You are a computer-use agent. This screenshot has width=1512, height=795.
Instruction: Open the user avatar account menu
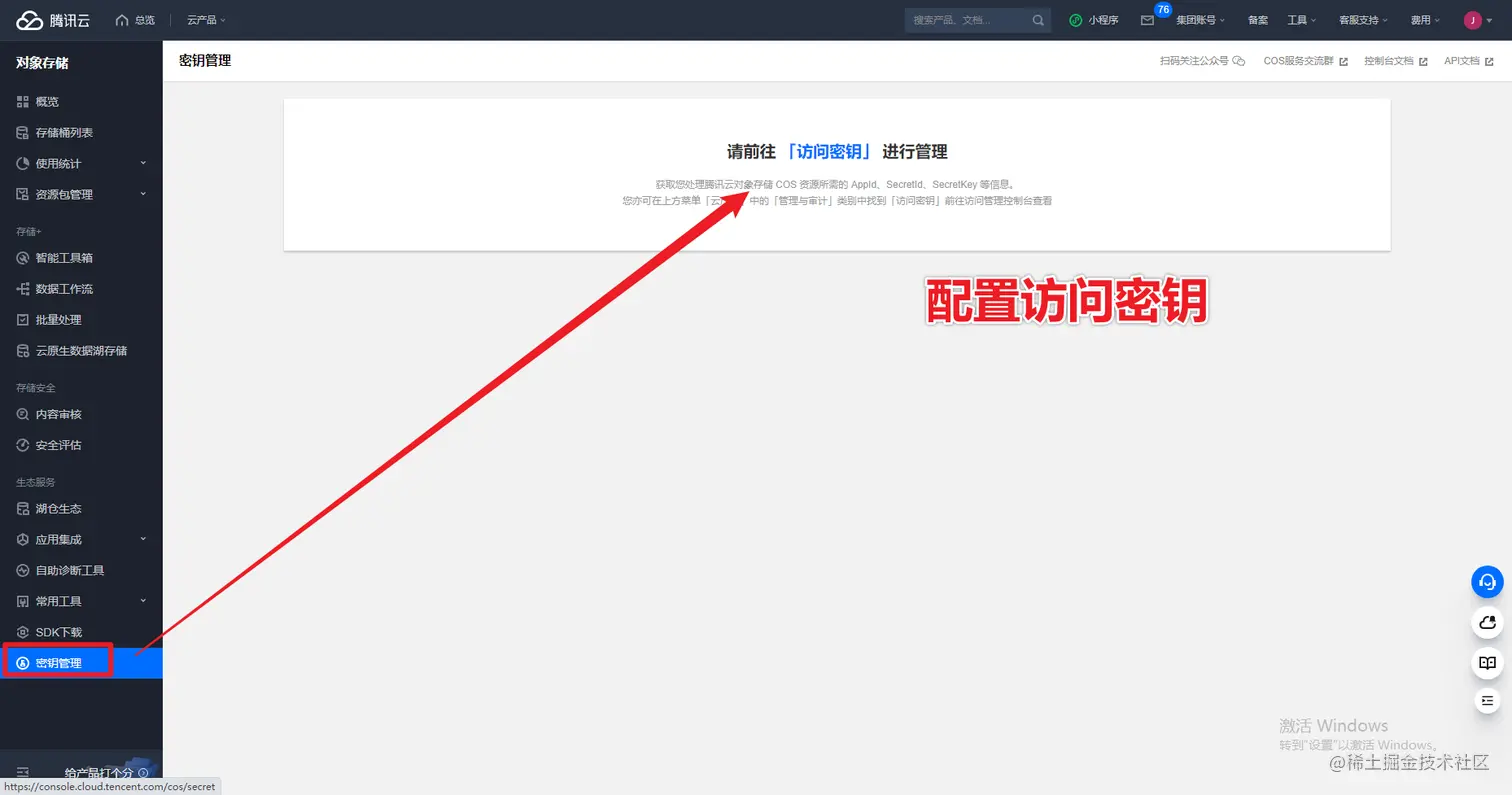pos(1478,20)
